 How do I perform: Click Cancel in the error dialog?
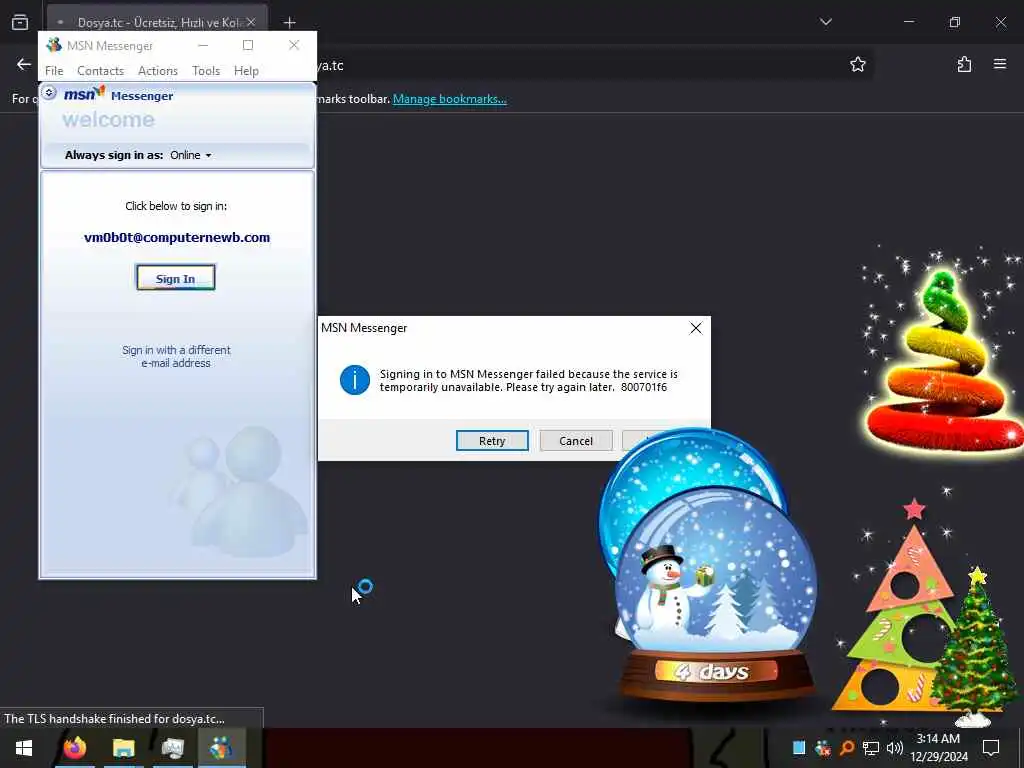576,441
